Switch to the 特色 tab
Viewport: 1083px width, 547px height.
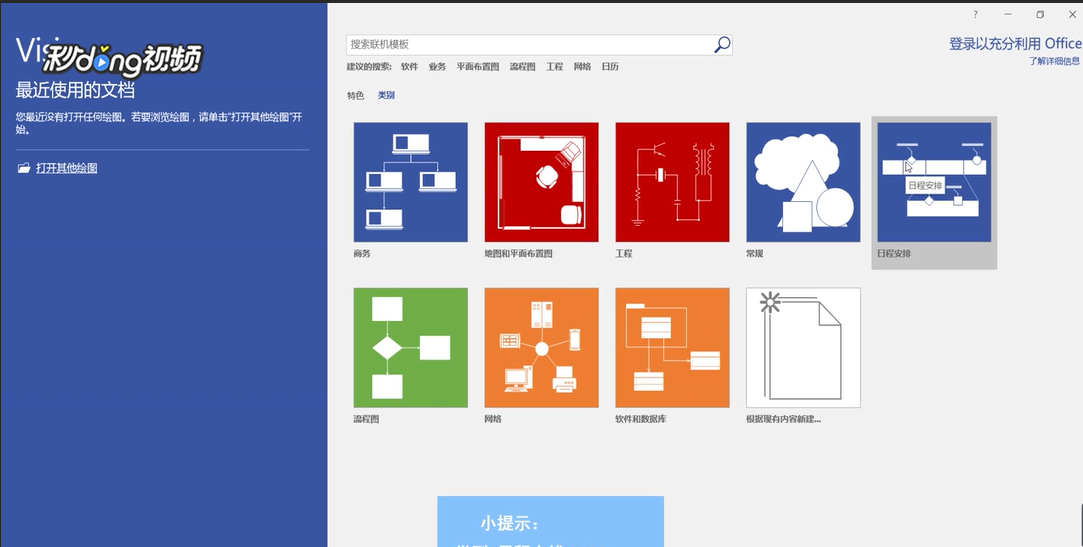pos(355,95)
